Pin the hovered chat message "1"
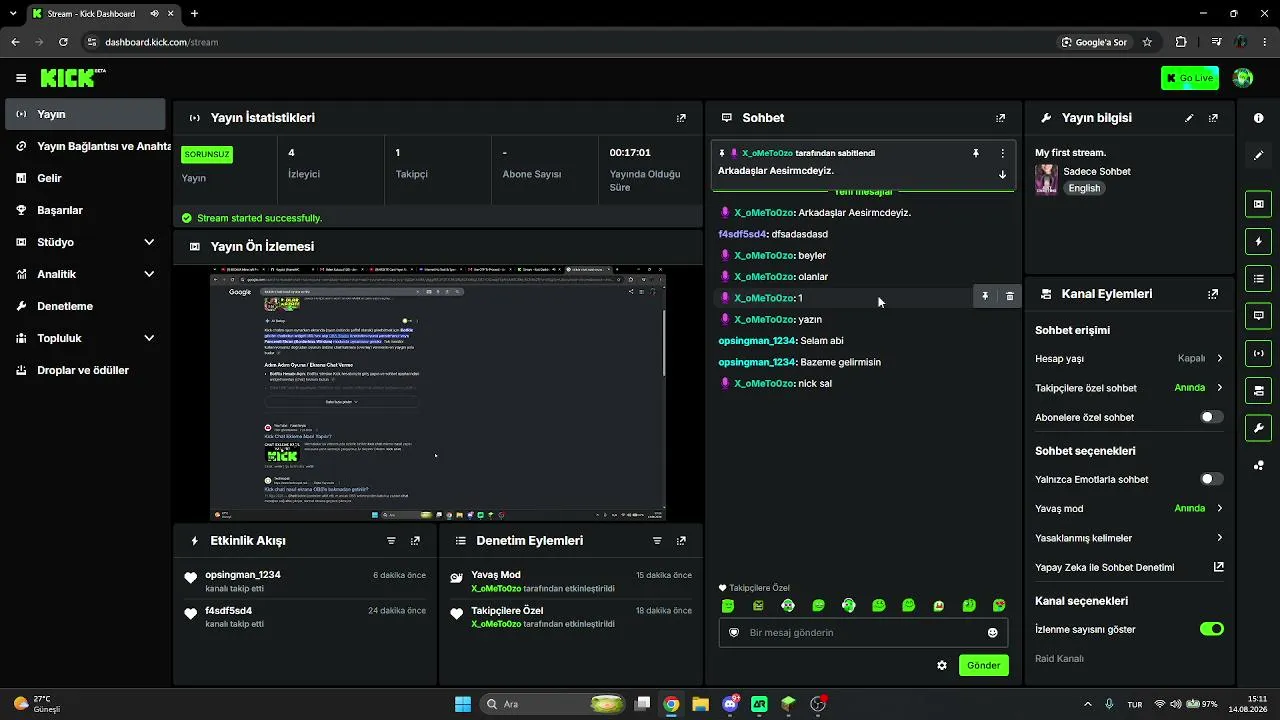 (985, 297)
